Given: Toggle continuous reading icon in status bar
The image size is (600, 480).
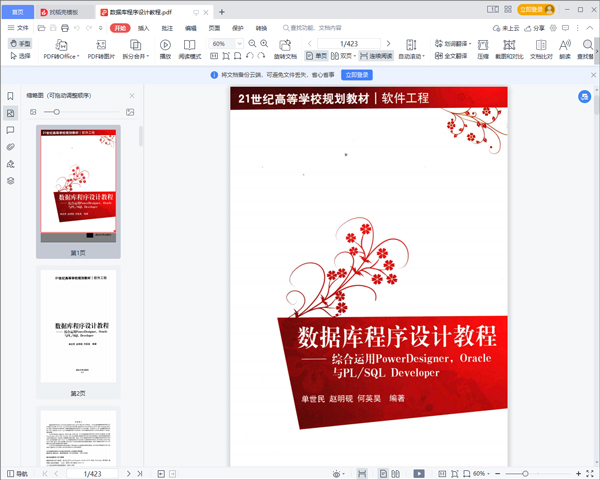Looking at the screenshot, I should click(x=362, y=474).
